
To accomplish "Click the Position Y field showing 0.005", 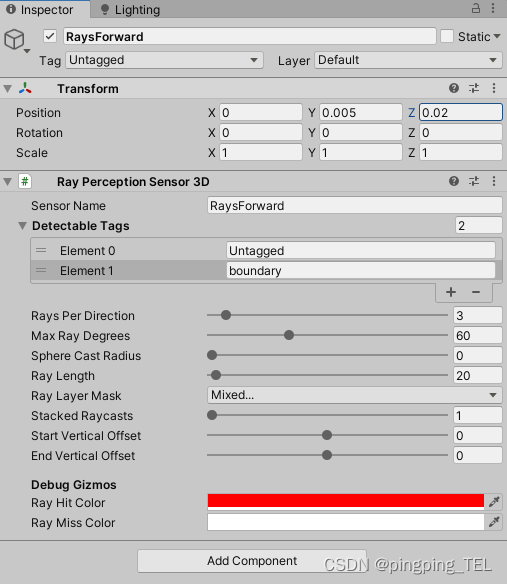I will (x=361, y=112).
